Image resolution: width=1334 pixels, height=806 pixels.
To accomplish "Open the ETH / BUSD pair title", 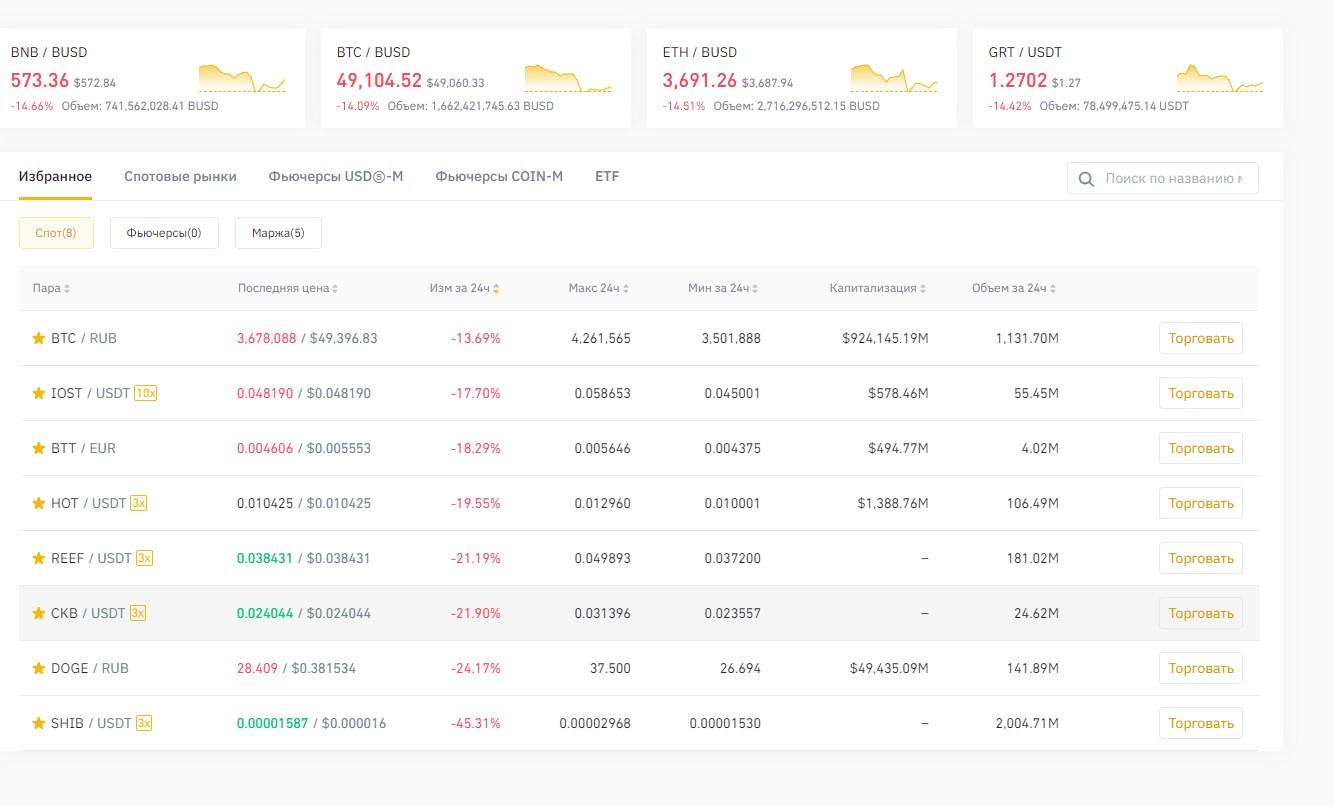I will 700,52.
